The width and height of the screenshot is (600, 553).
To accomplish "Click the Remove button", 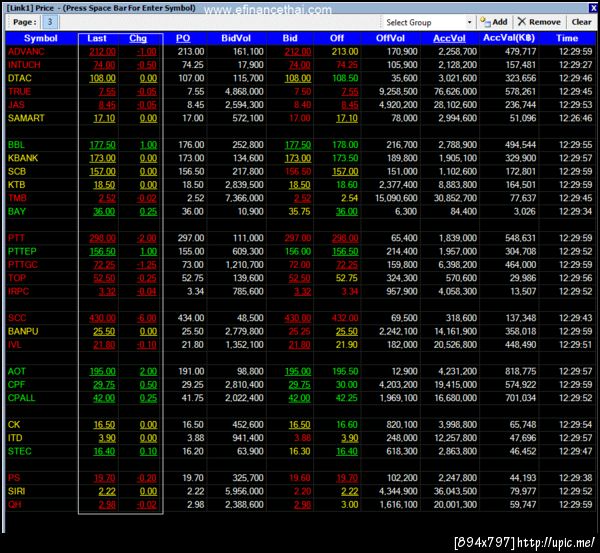I will tap(539, 22).
